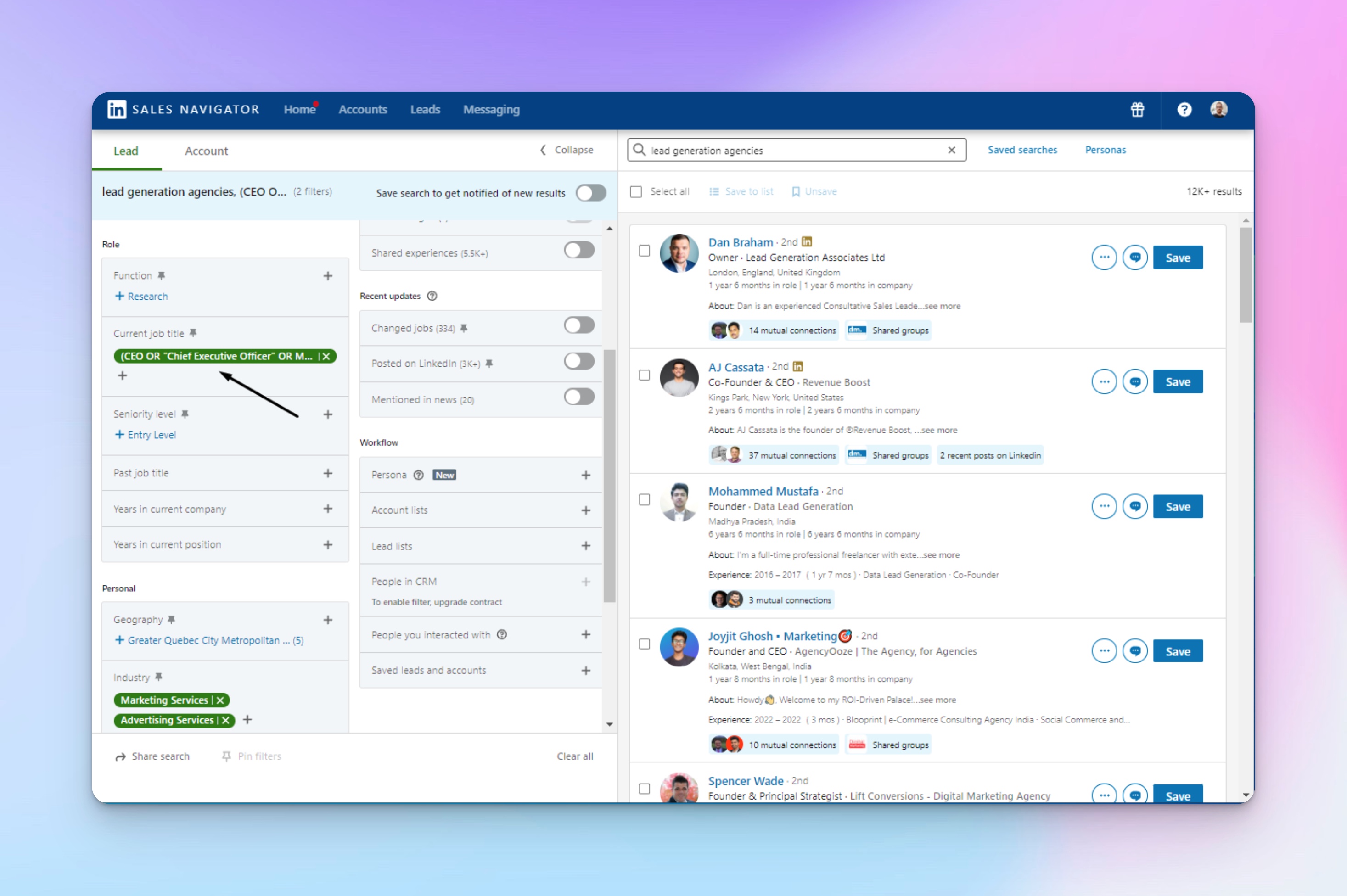The image size is (1347, 896).
Task: Open the gift icon in header
Action: [1137, 109]
